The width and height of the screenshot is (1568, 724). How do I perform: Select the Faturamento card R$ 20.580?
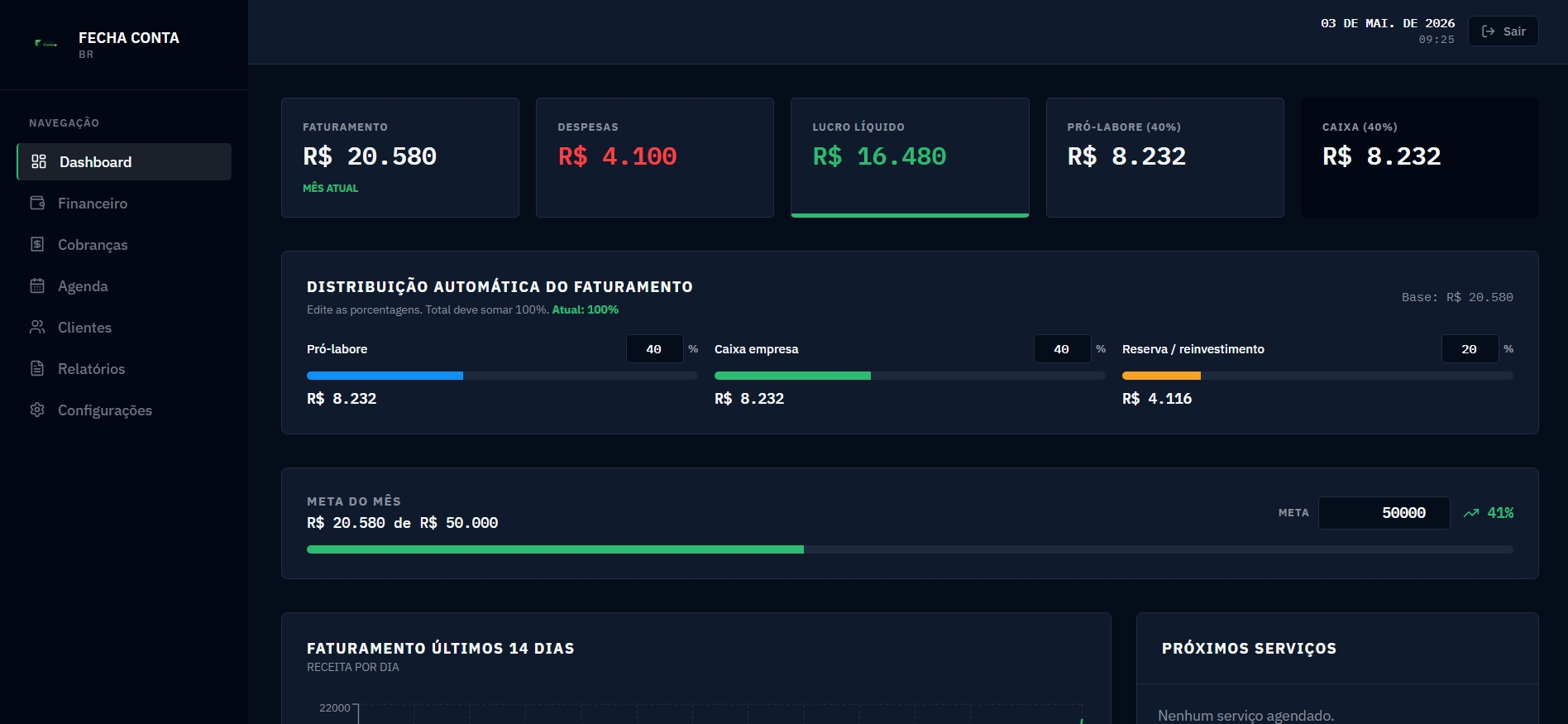pyautogui.click(x=400, y=157)
